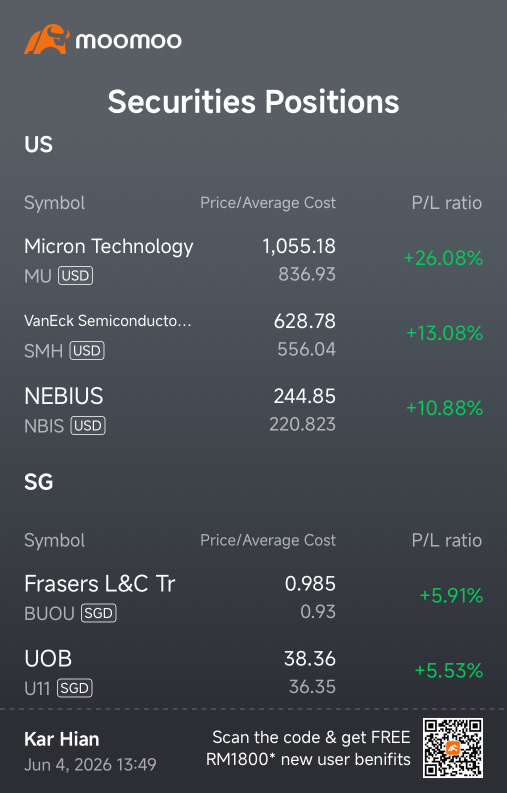The height and width of the screenshot is (793, 507).
Task: Click the P/L ratio header under US
Action: (447, 203)
